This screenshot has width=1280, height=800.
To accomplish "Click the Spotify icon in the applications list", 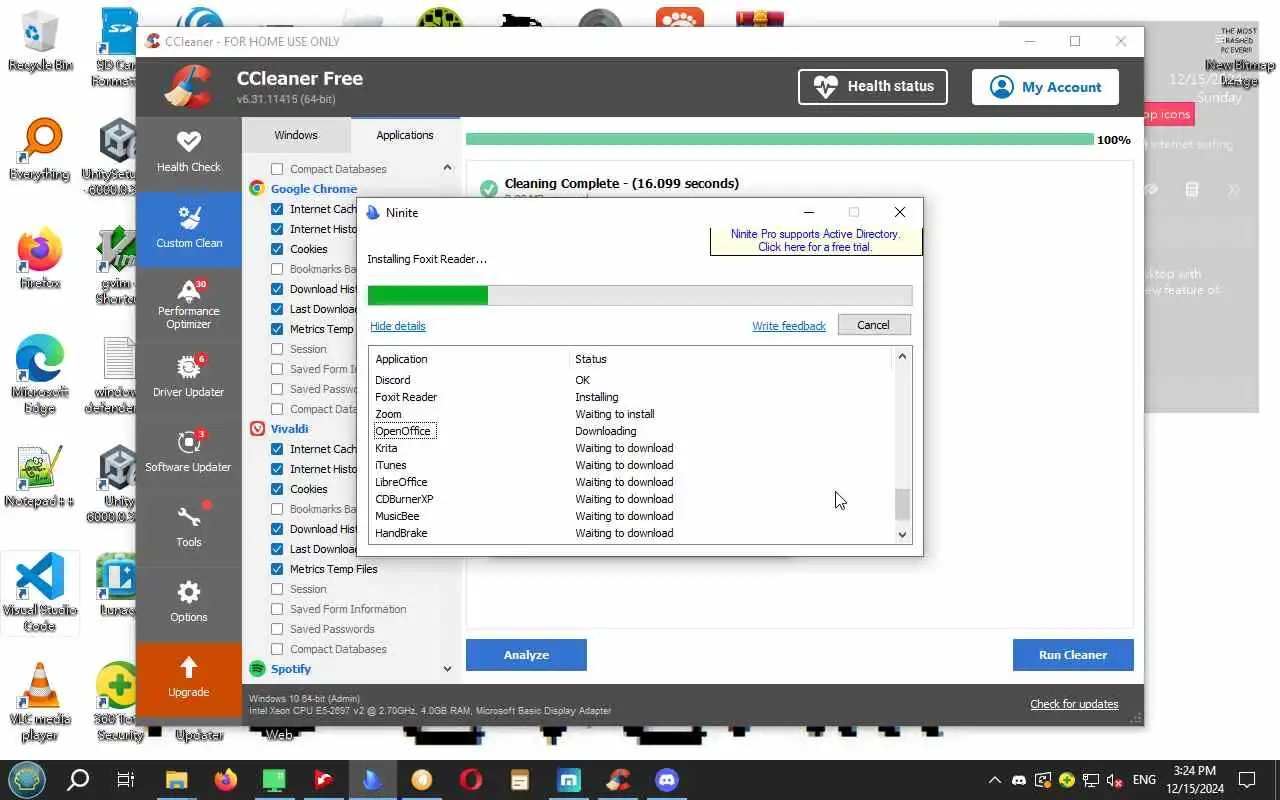I will point(257,668).
